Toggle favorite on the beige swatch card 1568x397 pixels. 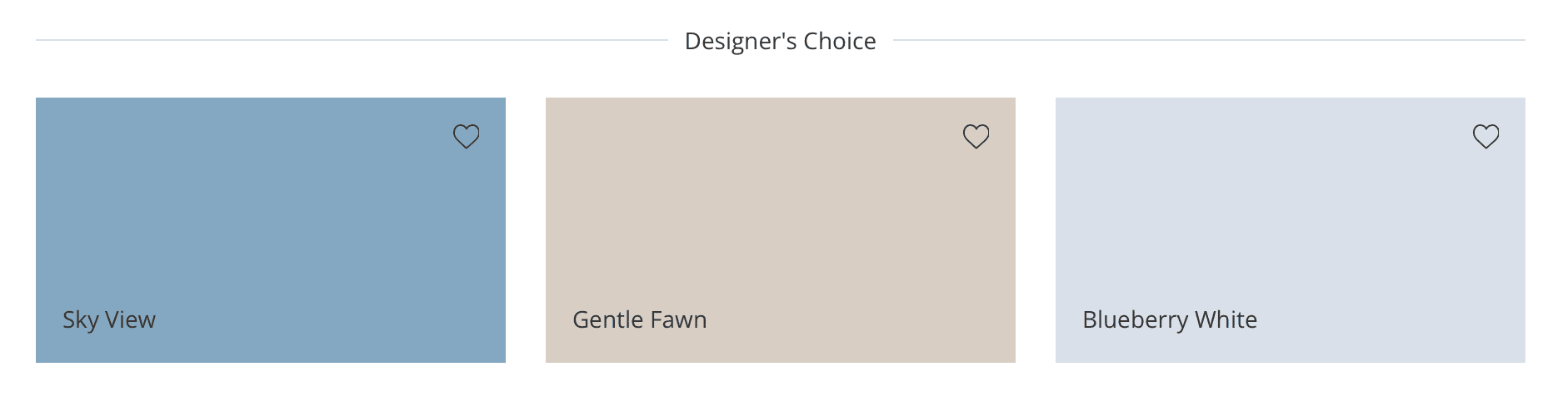coord(976,136)
